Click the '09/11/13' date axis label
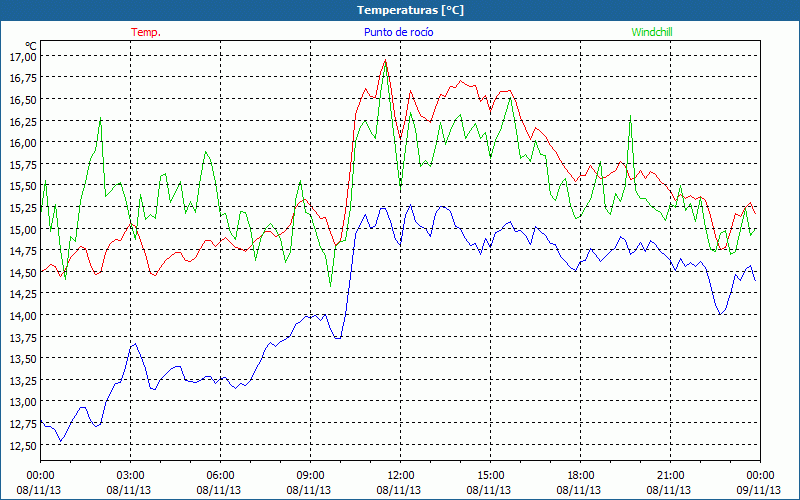This screenshot has width=800, height=500. (759, 490)
